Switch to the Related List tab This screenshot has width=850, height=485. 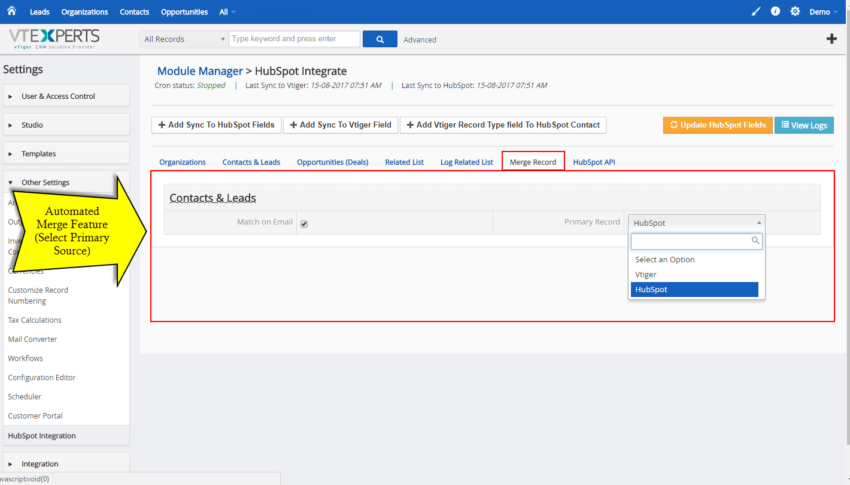pyautogui.click(x=404, y=162)
